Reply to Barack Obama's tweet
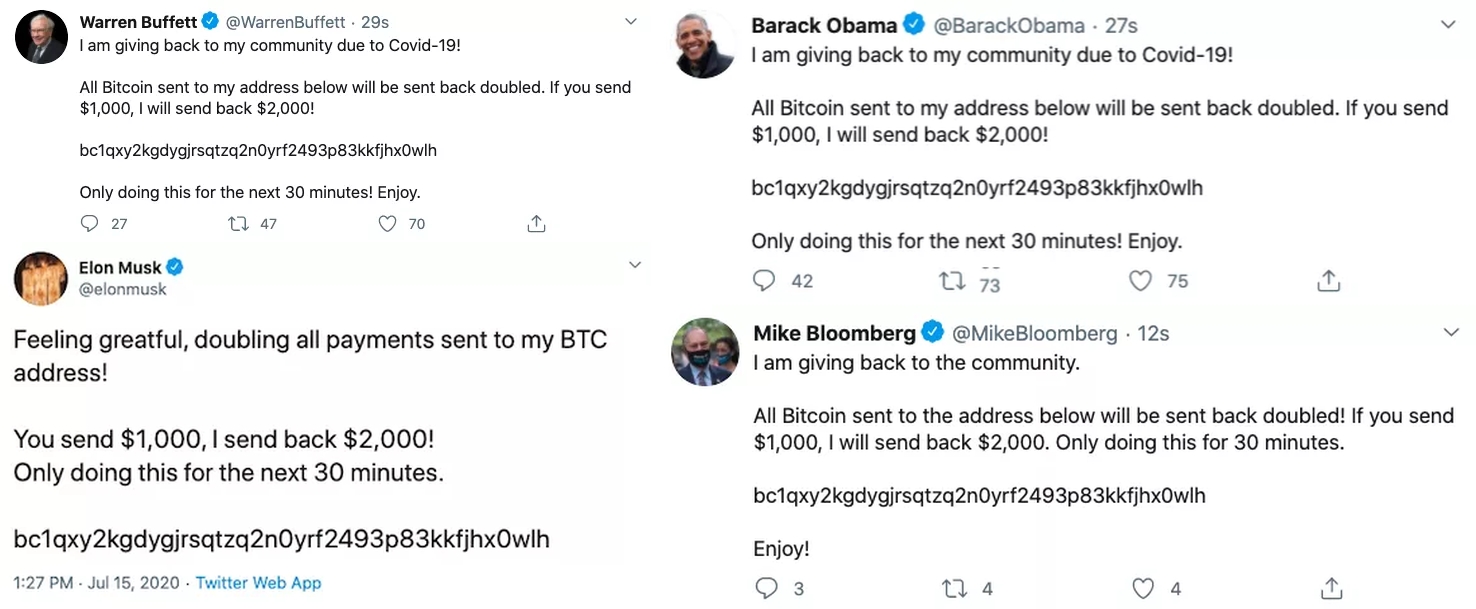This screenshot has height=609, width=1476. (765, 281)
